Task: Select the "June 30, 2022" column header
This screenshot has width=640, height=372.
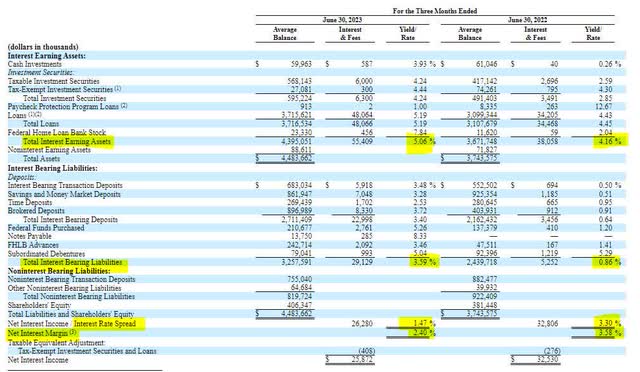Action: (x=527, y=20)
